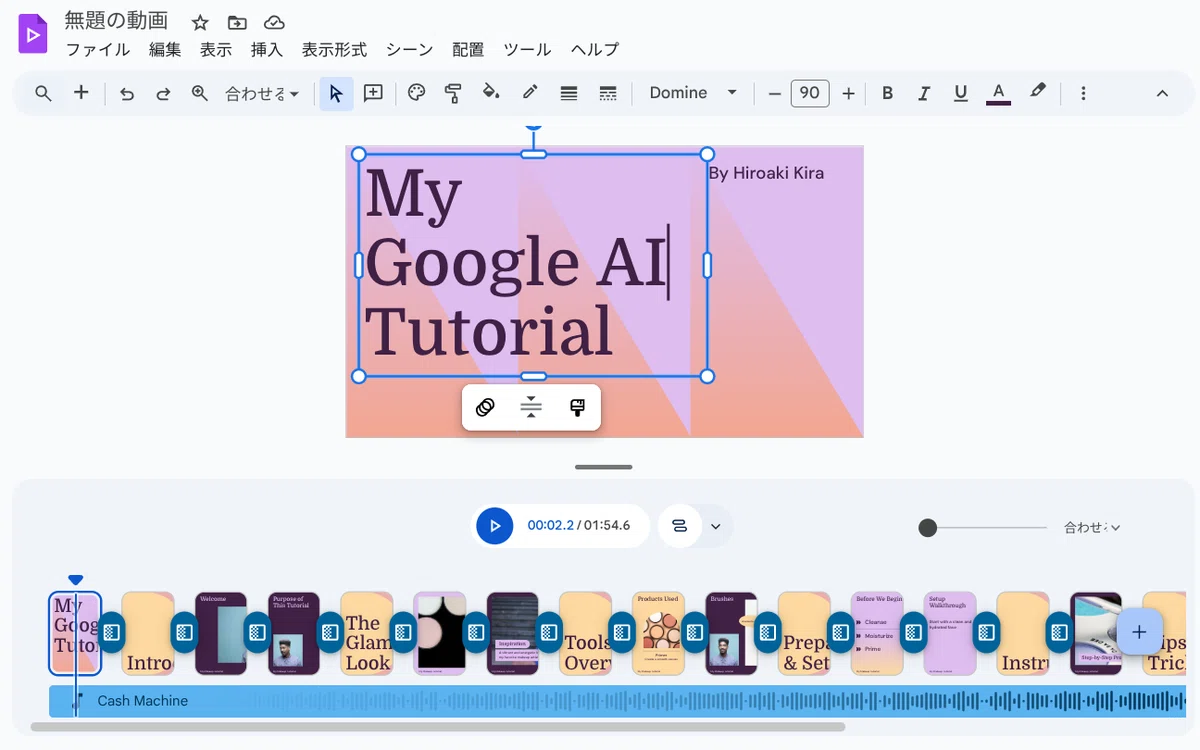Open the 表示形式 menu

tap(335, 49)
